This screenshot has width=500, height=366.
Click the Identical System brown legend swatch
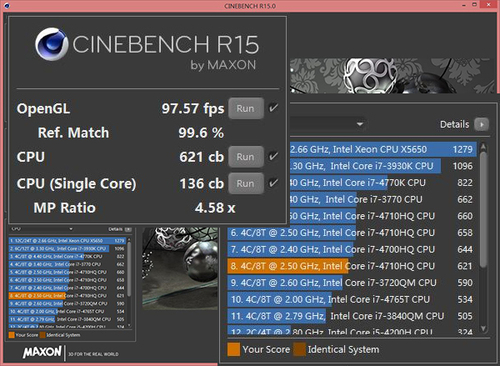299,349
